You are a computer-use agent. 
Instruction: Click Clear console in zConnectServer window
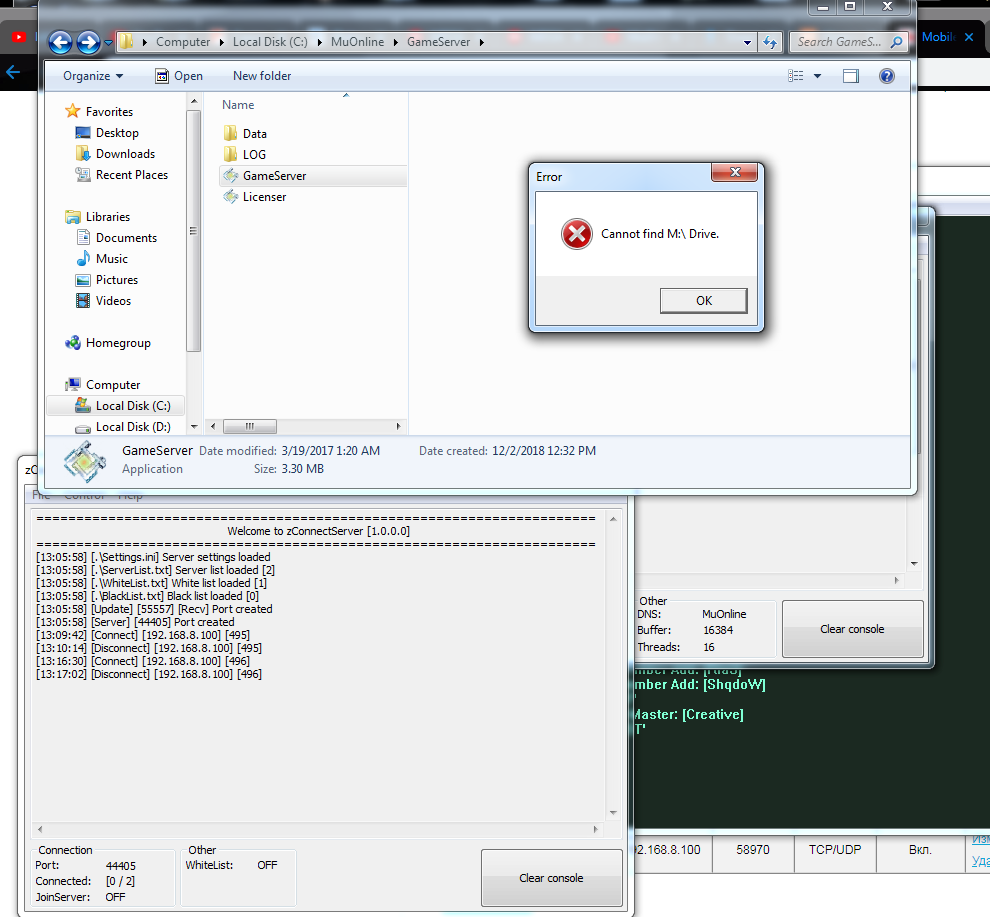551,878
